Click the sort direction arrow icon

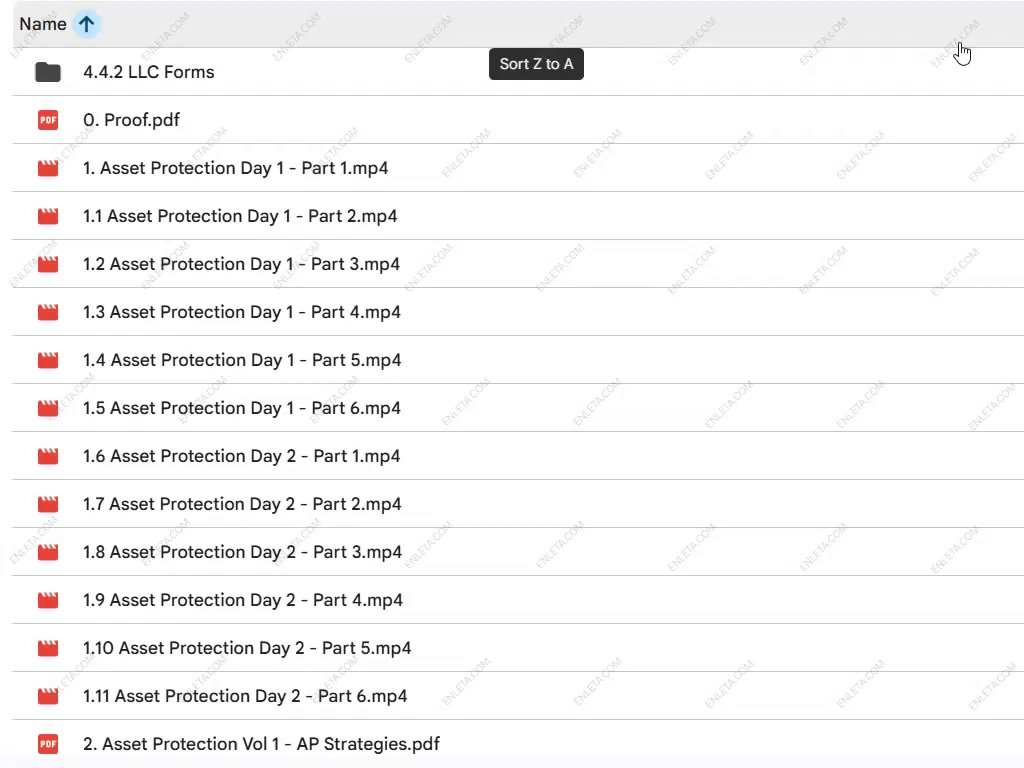click(87, 24)
